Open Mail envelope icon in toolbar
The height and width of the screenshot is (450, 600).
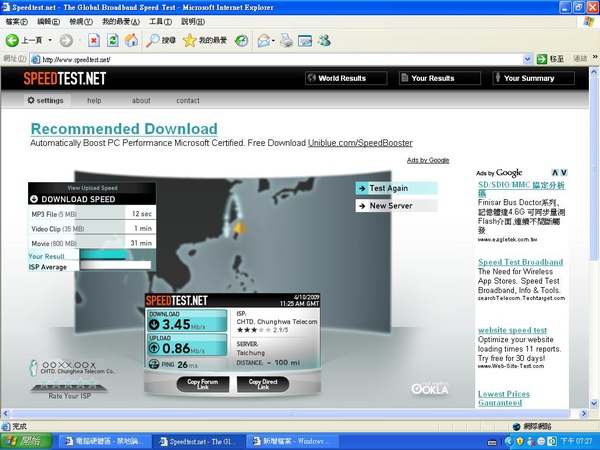(x=263, y=40)
